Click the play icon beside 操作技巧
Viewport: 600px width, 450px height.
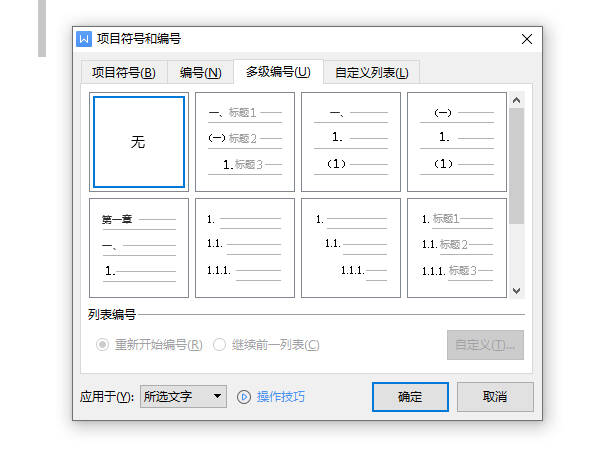pos(244,397)
